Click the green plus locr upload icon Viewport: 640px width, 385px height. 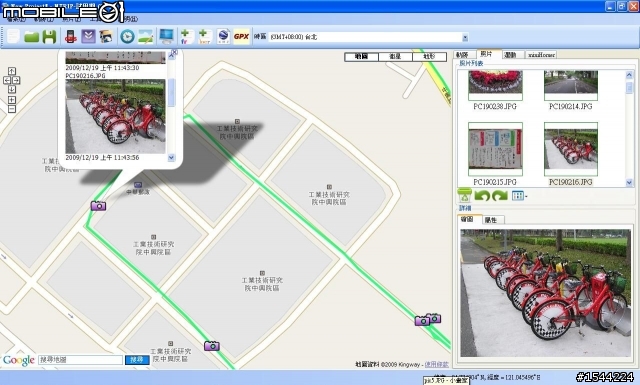tap(205, 37)
